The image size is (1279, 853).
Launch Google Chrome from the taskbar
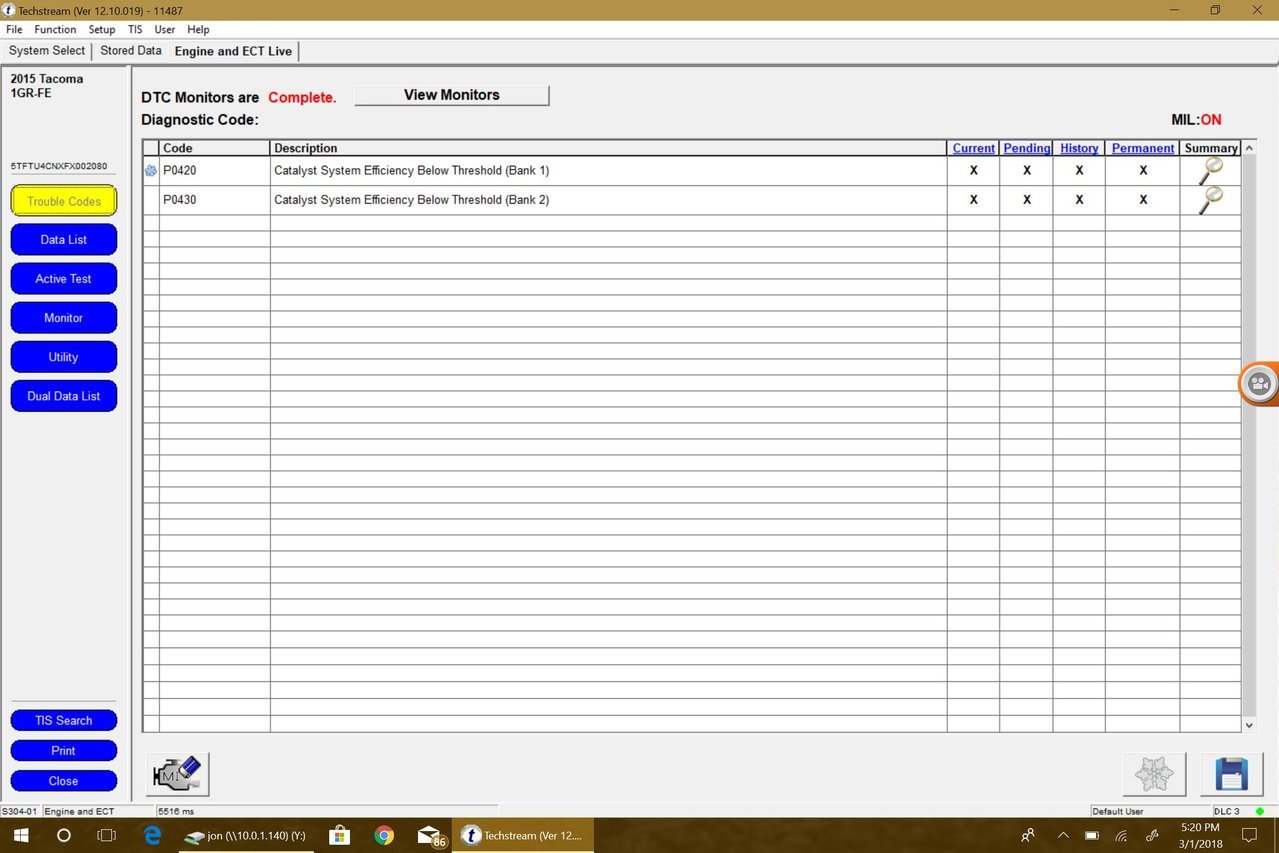385,835
